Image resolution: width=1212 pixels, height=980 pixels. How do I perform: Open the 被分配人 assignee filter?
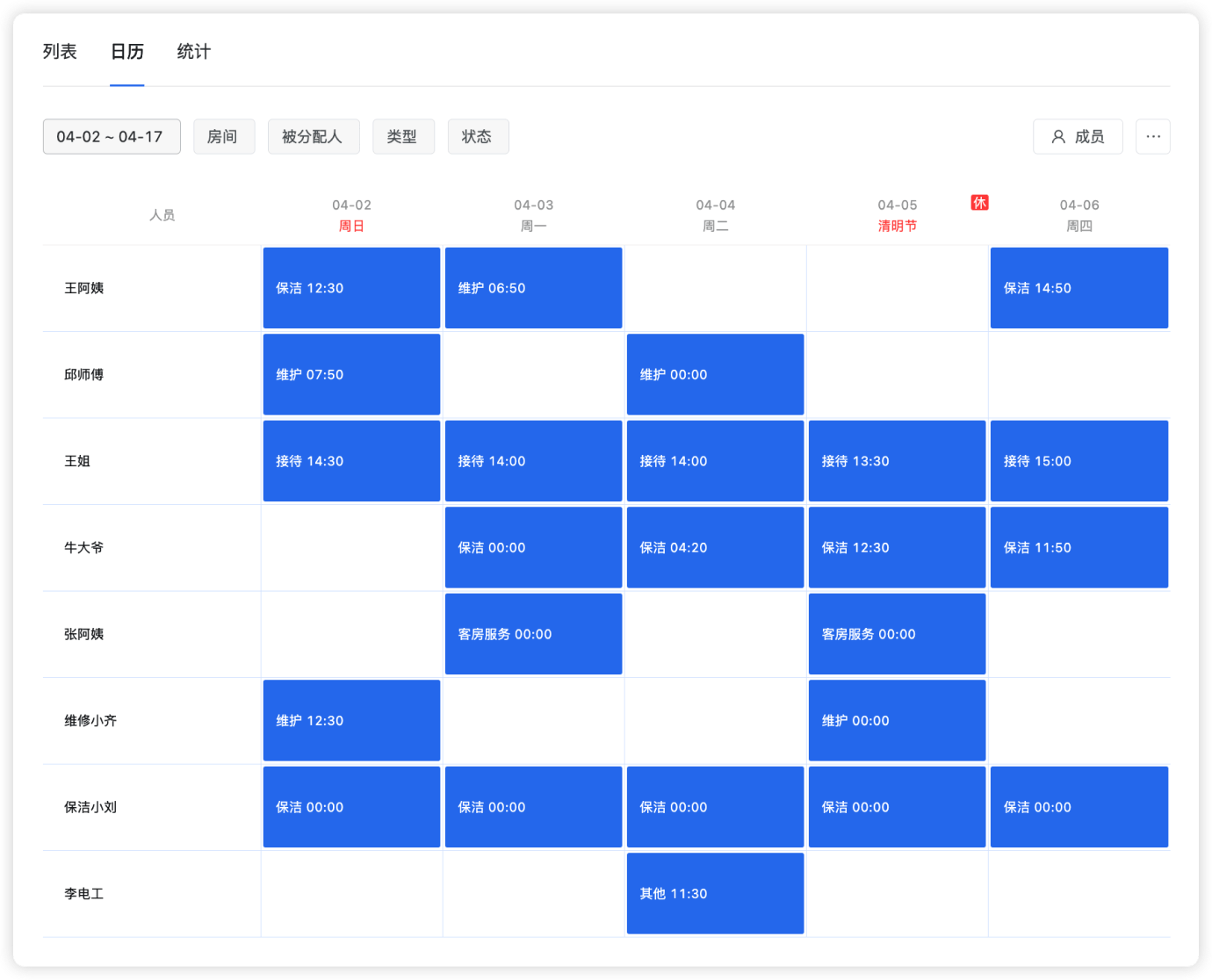(314, 136)
